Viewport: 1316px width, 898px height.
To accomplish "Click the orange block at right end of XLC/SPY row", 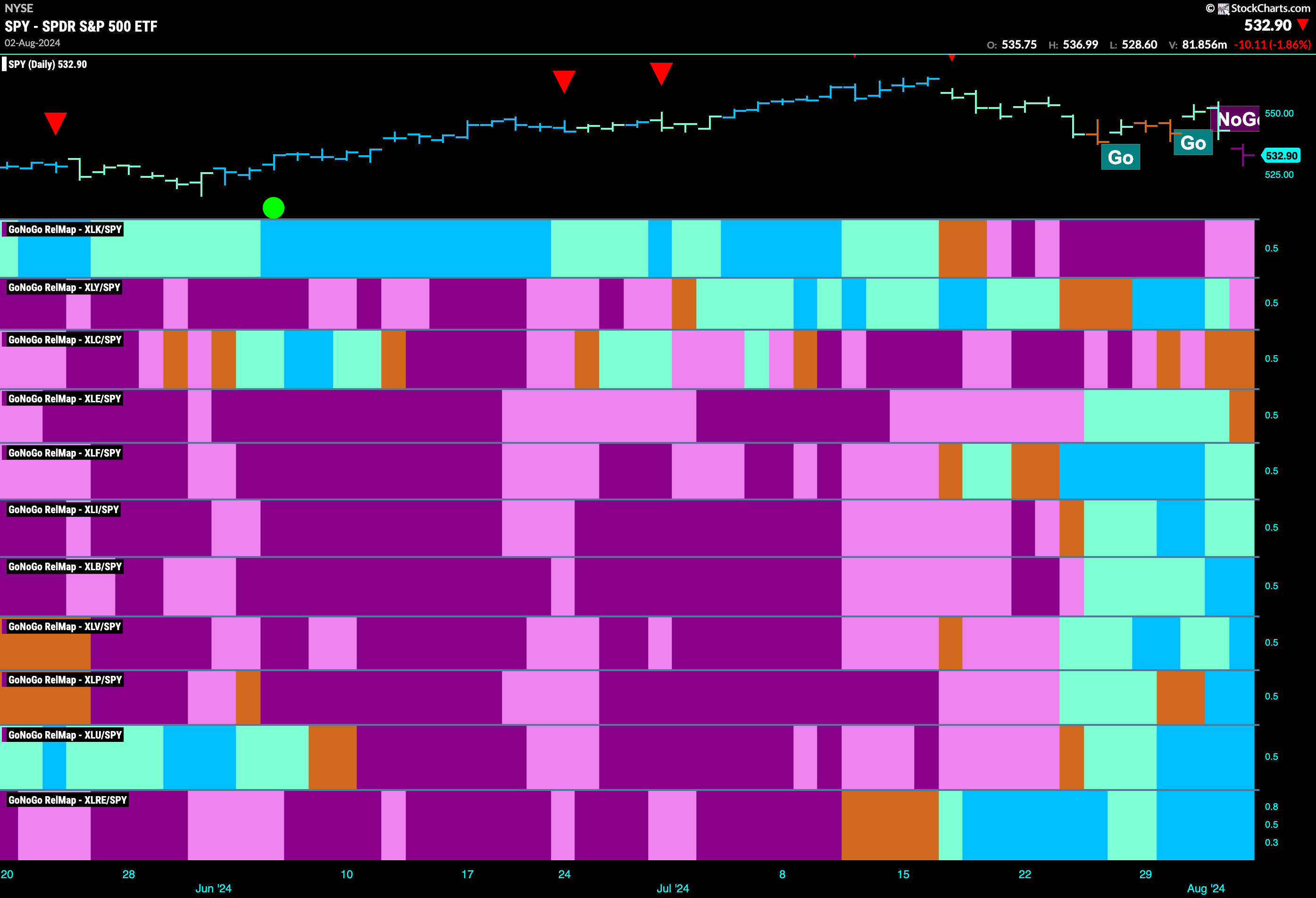I will tap(1229, 359).
